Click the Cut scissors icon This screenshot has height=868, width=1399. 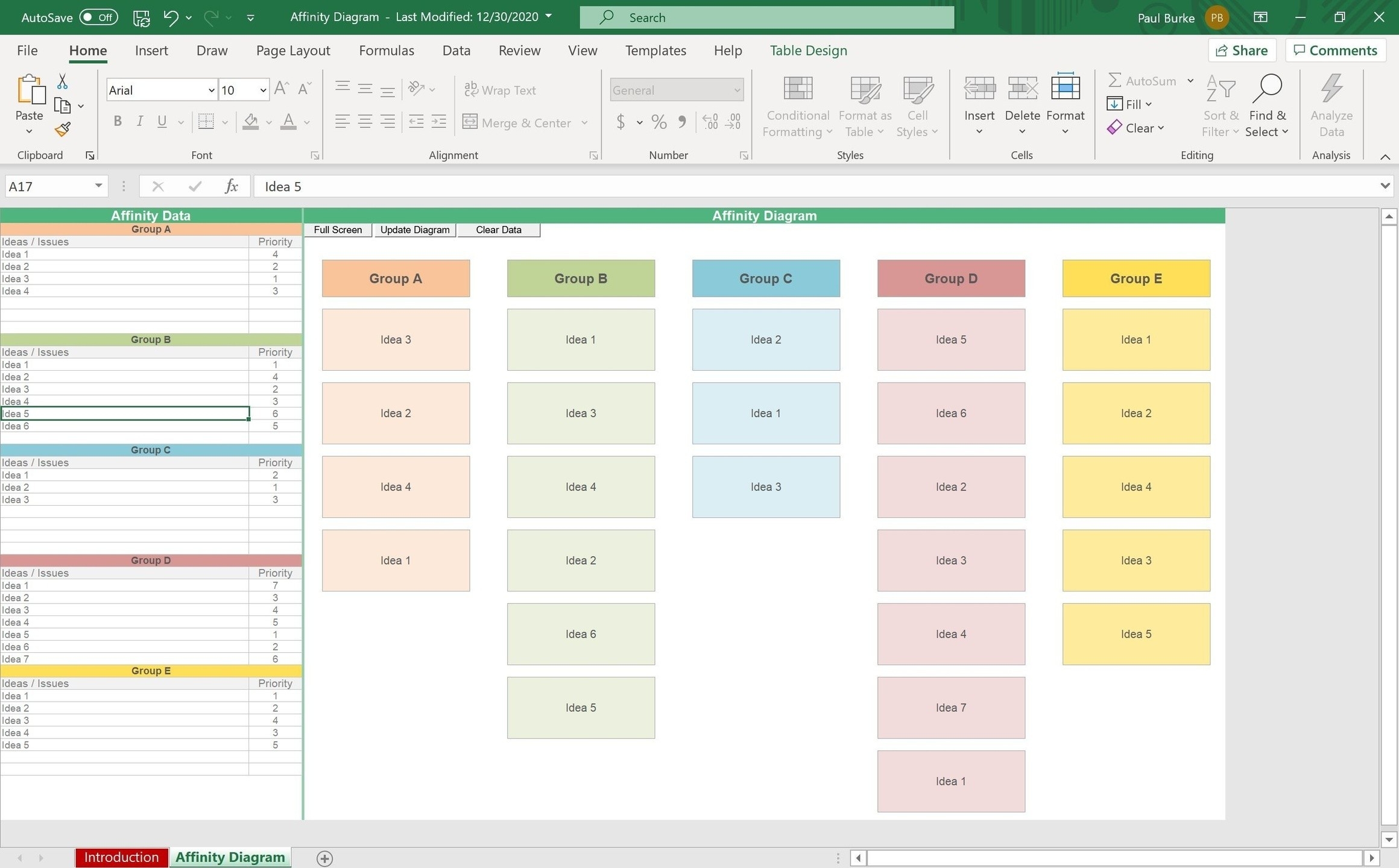click(62, 82)
